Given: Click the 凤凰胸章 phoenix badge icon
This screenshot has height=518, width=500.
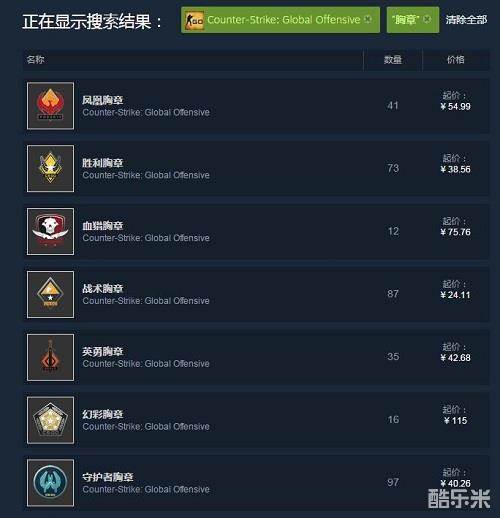Looking at the screenshot, I should [50, 106].
